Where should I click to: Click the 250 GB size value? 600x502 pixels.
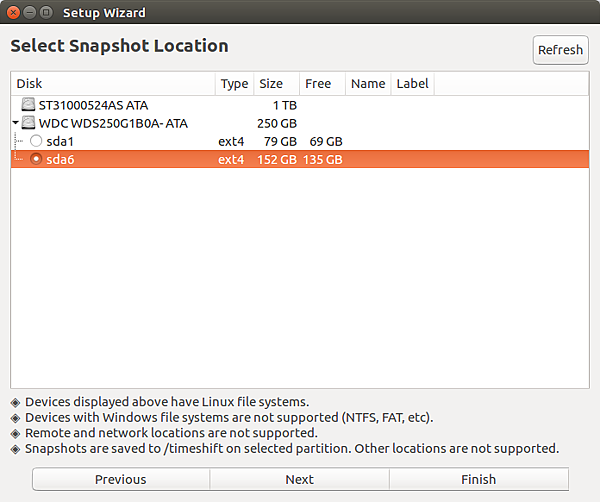click(277, 123)
